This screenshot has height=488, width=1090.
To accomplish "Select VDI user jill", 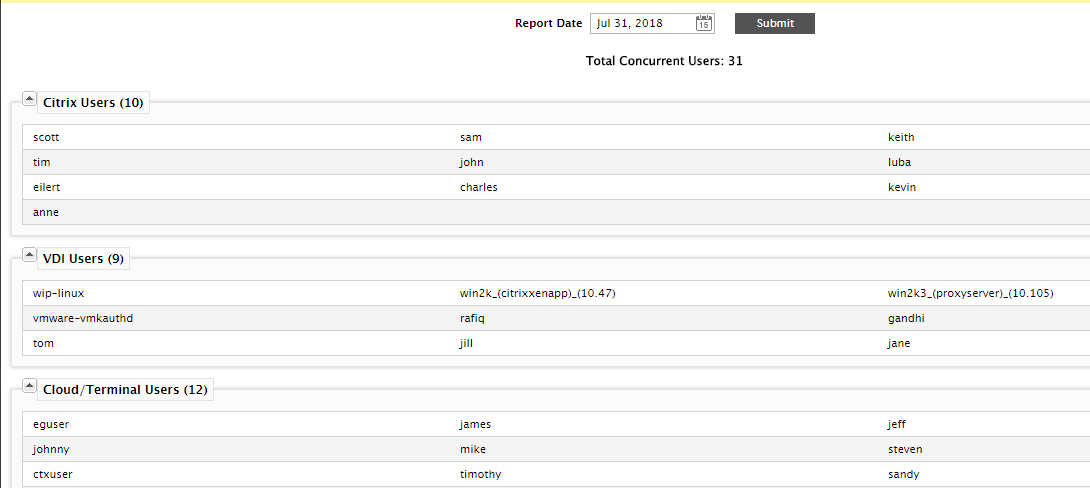I will pyautogui.click(x=466, y=343).
